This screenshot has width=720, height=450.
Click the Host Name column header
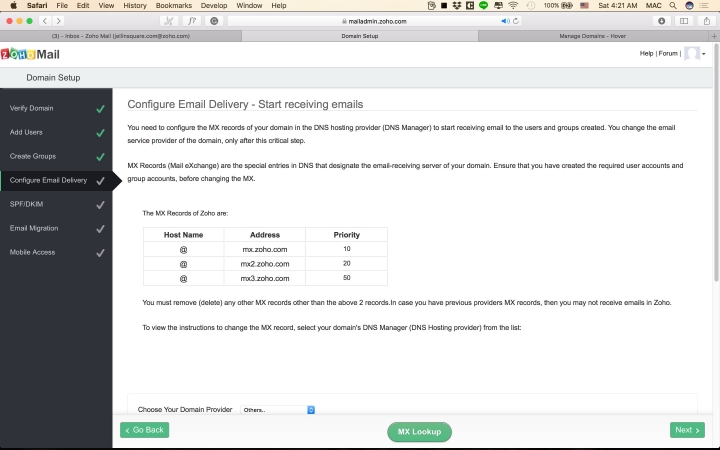point(183,235)
